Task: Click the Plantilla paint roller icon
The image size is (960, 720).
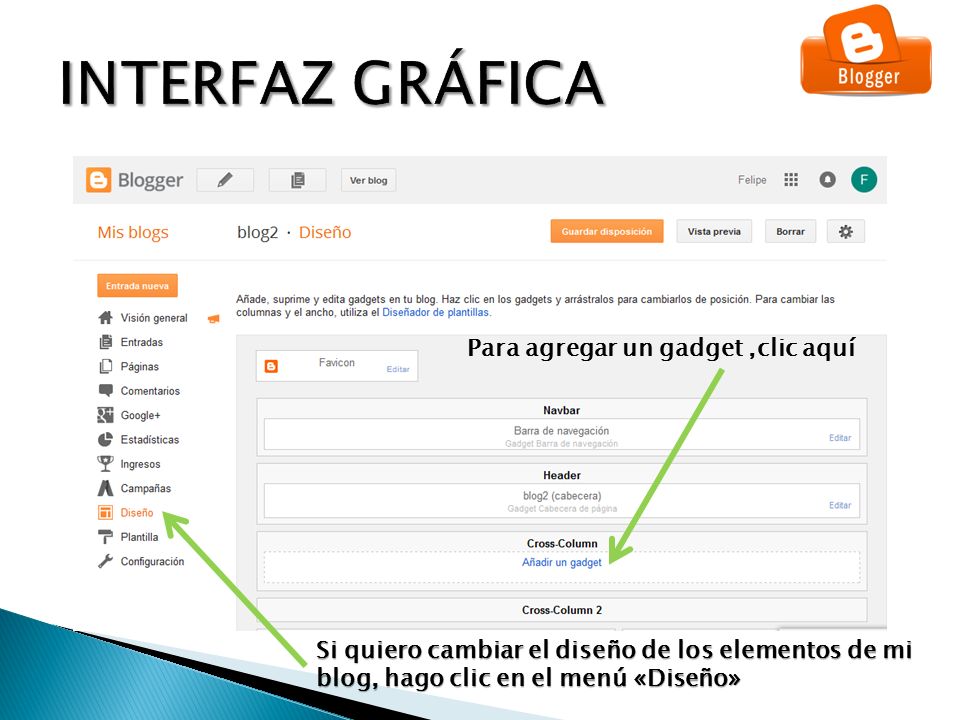Action: click(105, 537)
